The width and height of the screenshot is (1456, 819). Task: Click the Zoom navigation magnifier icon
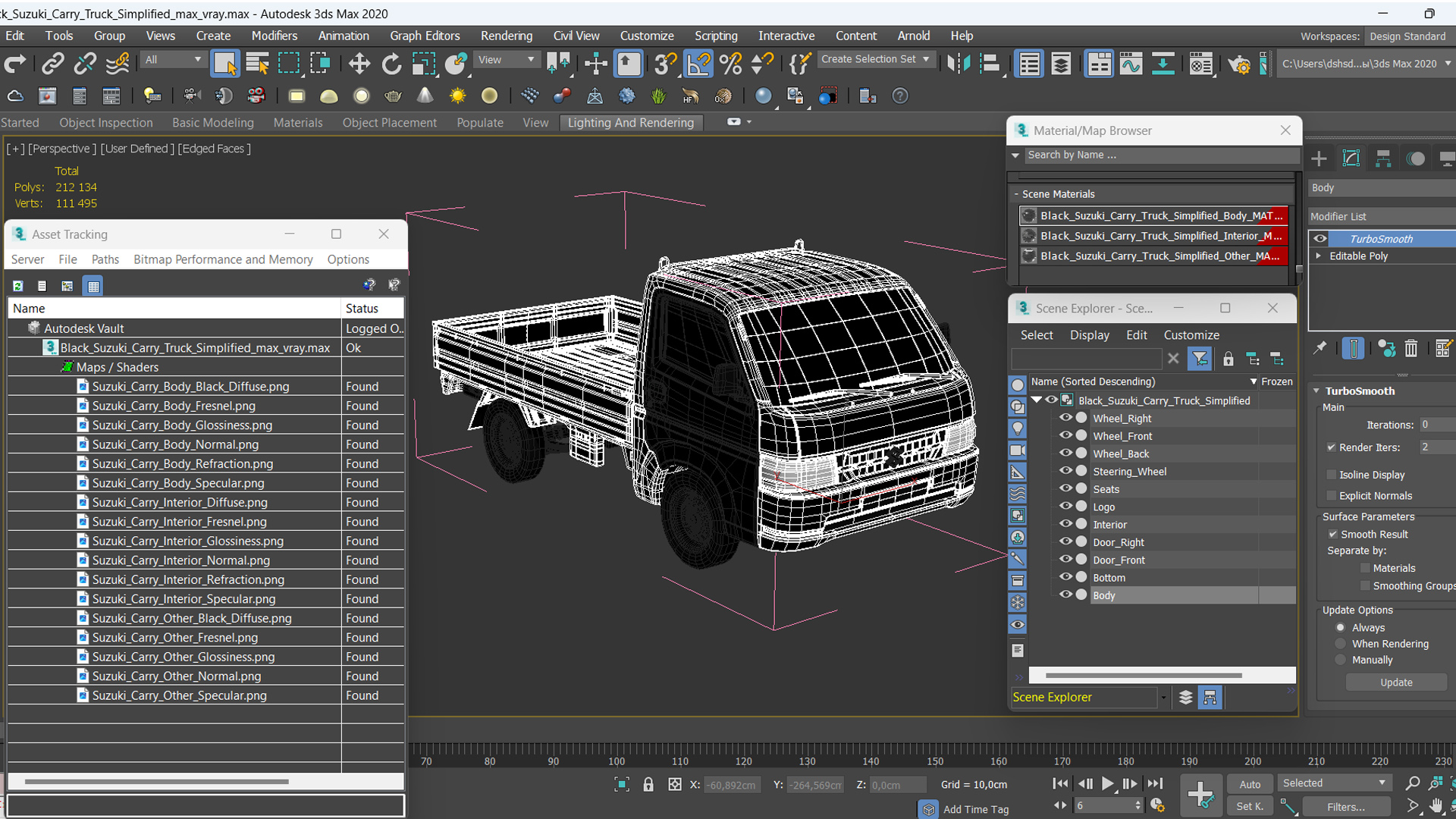point(1412,783)
